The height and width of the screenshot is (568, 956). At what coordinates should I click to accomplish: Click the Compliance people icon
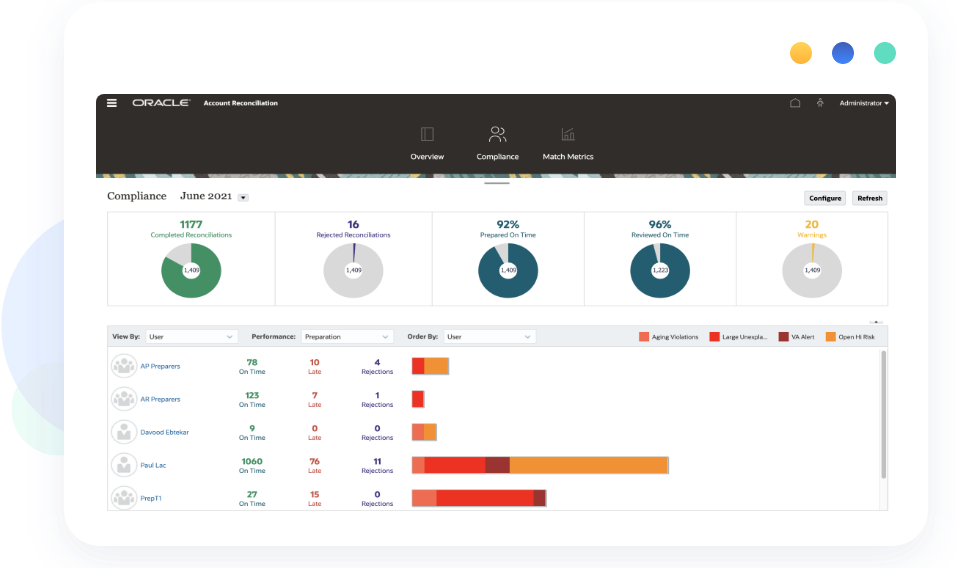click(497, 135)
